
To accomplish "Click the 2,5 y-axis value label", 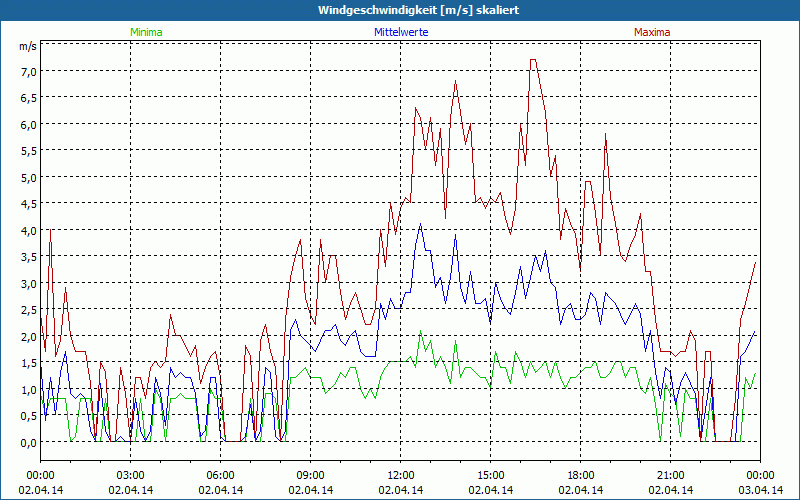I will coord(26,310).
